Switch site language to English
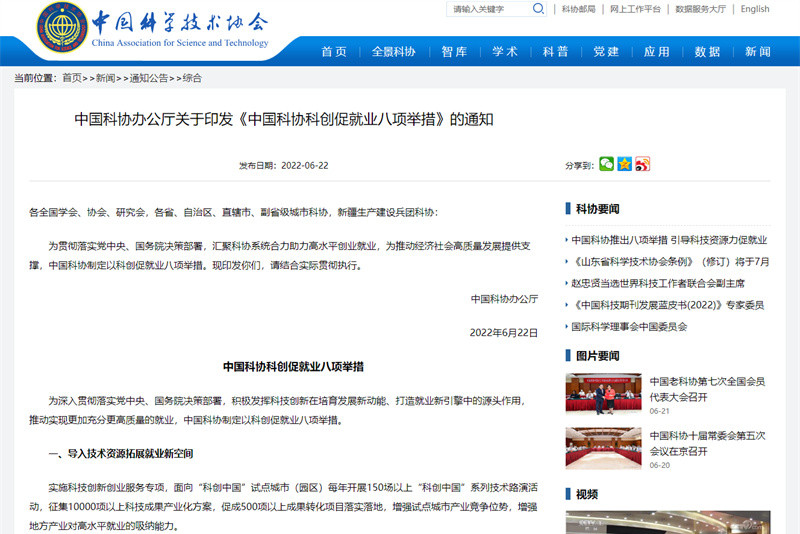The height and width of the screenshot is (534, 800). 755,9
